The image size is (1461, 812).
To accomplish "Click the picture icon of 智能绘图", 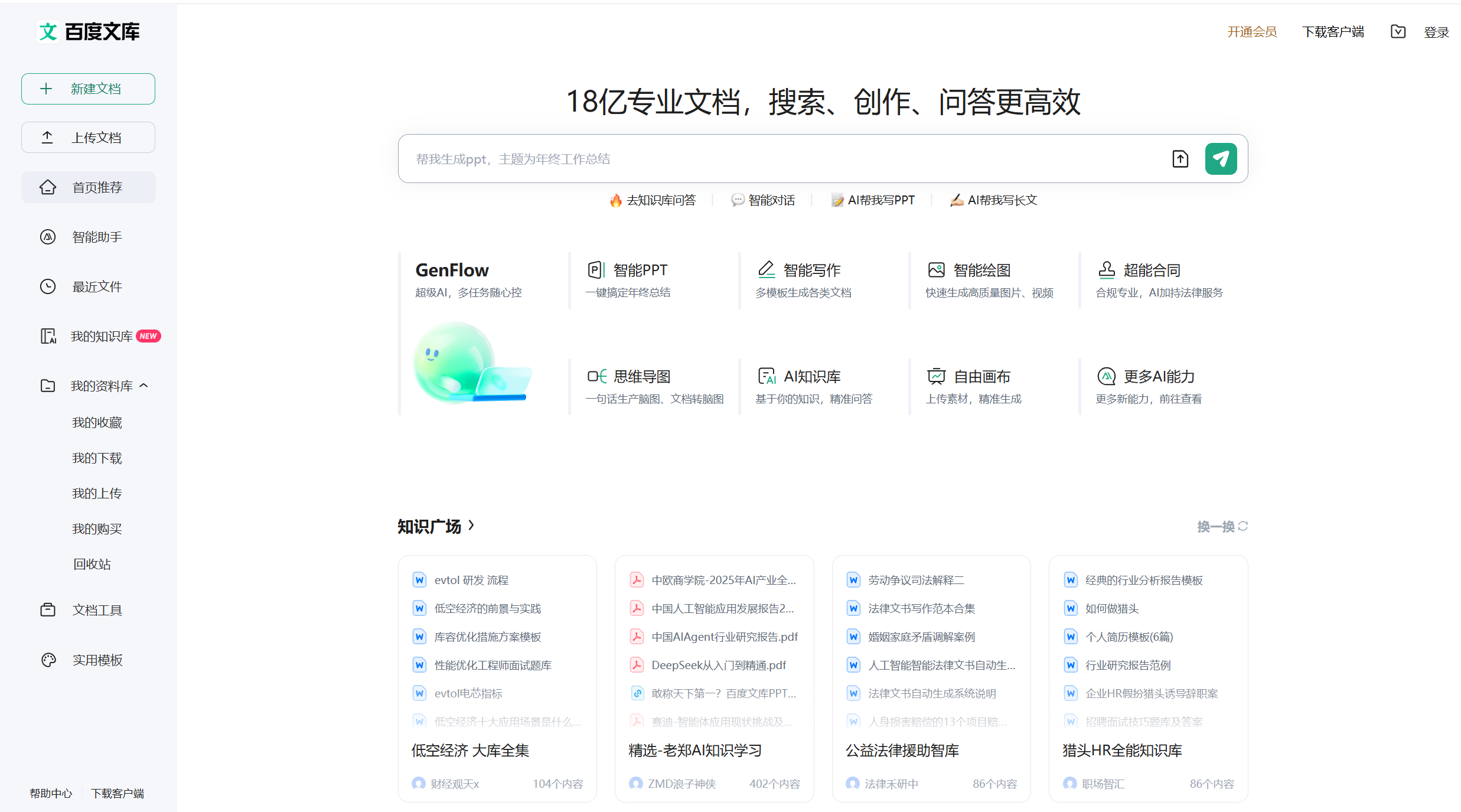I will [x=937, y=270].
